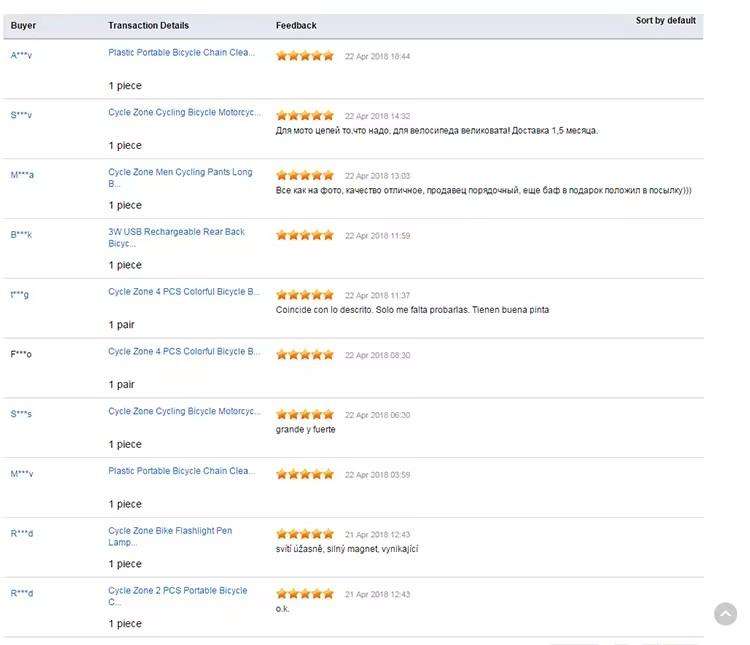Open Cycle Zone 2 PCS Portable Bicycle link
The image size is (750, 645).
click(x=178, y=596)
